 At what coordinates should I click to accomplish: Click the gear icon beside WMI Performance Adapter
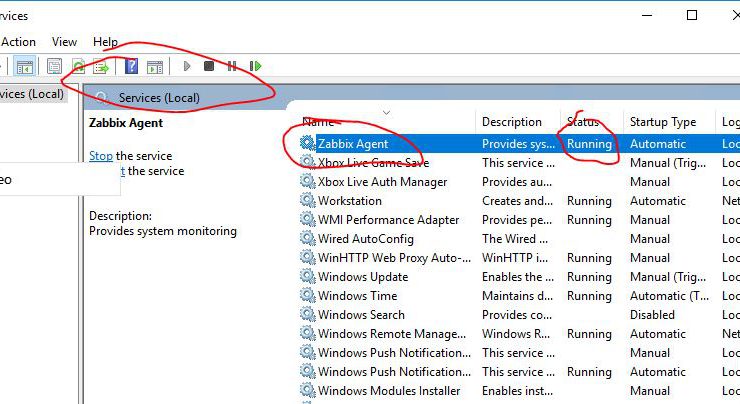coord(307,219)
